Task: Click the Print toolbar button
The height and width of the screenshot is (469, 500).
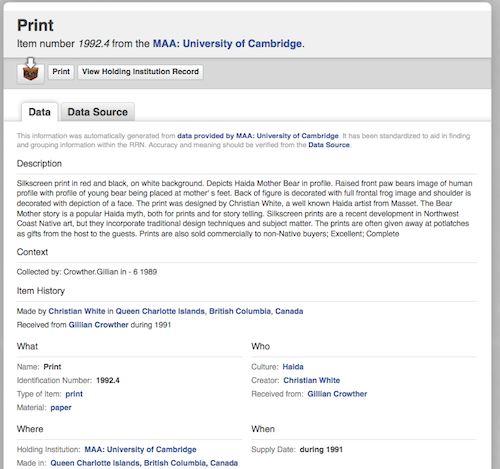Action: point(61,72)
